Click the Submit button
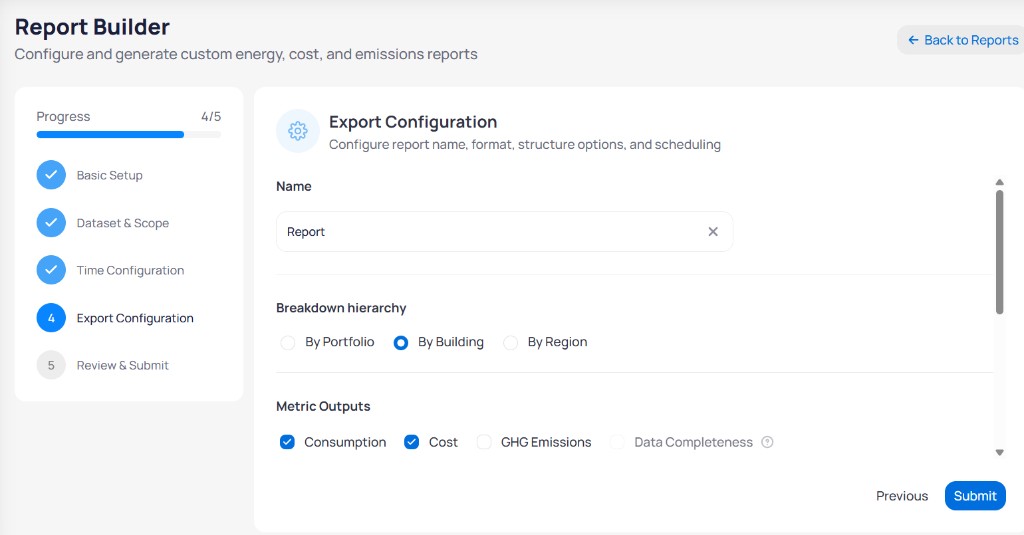The width and height of the screenshot is (1024, 535). click(975, 496)
